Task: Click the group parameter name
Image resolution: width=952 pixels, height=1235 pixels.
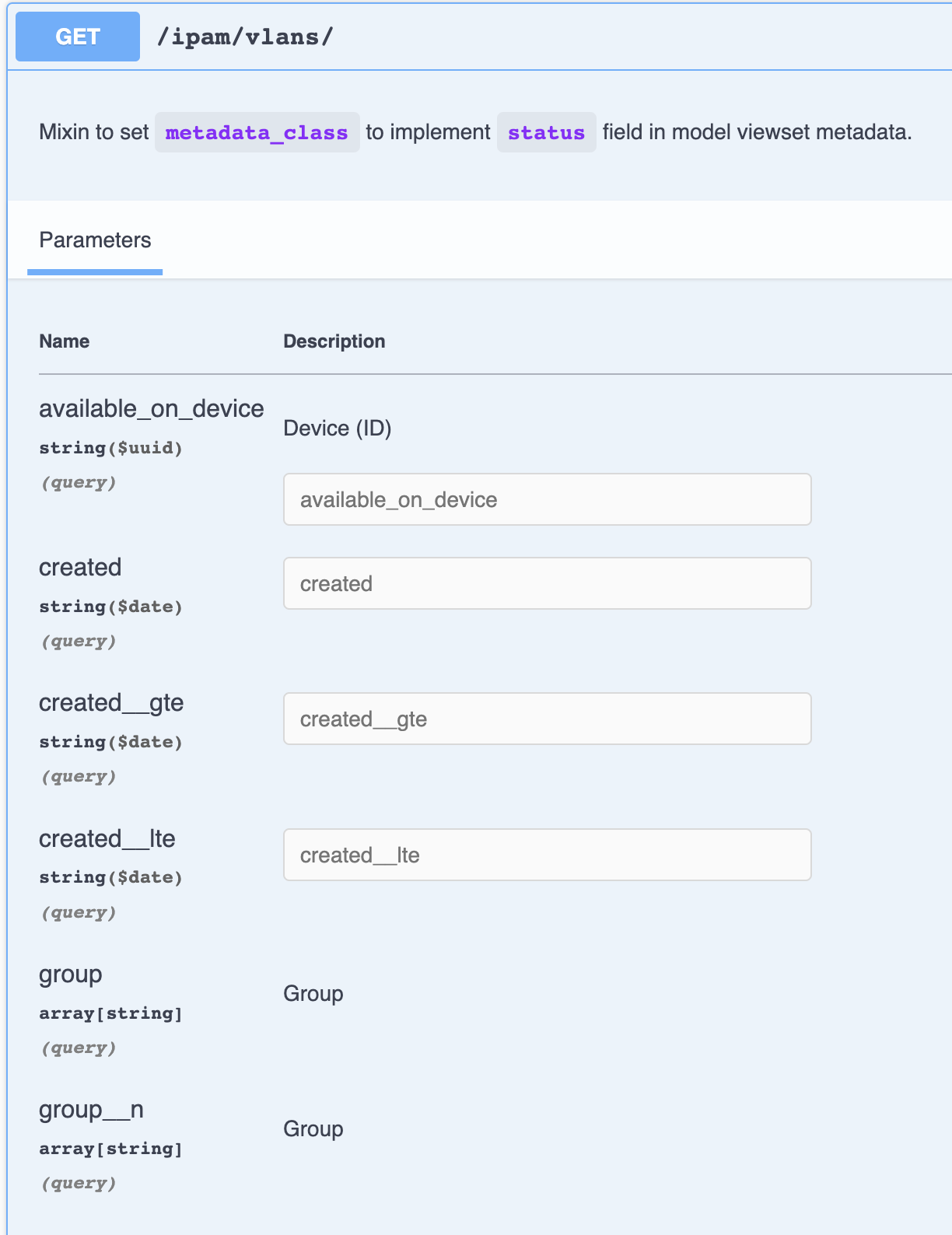Action: pos(71,974)
